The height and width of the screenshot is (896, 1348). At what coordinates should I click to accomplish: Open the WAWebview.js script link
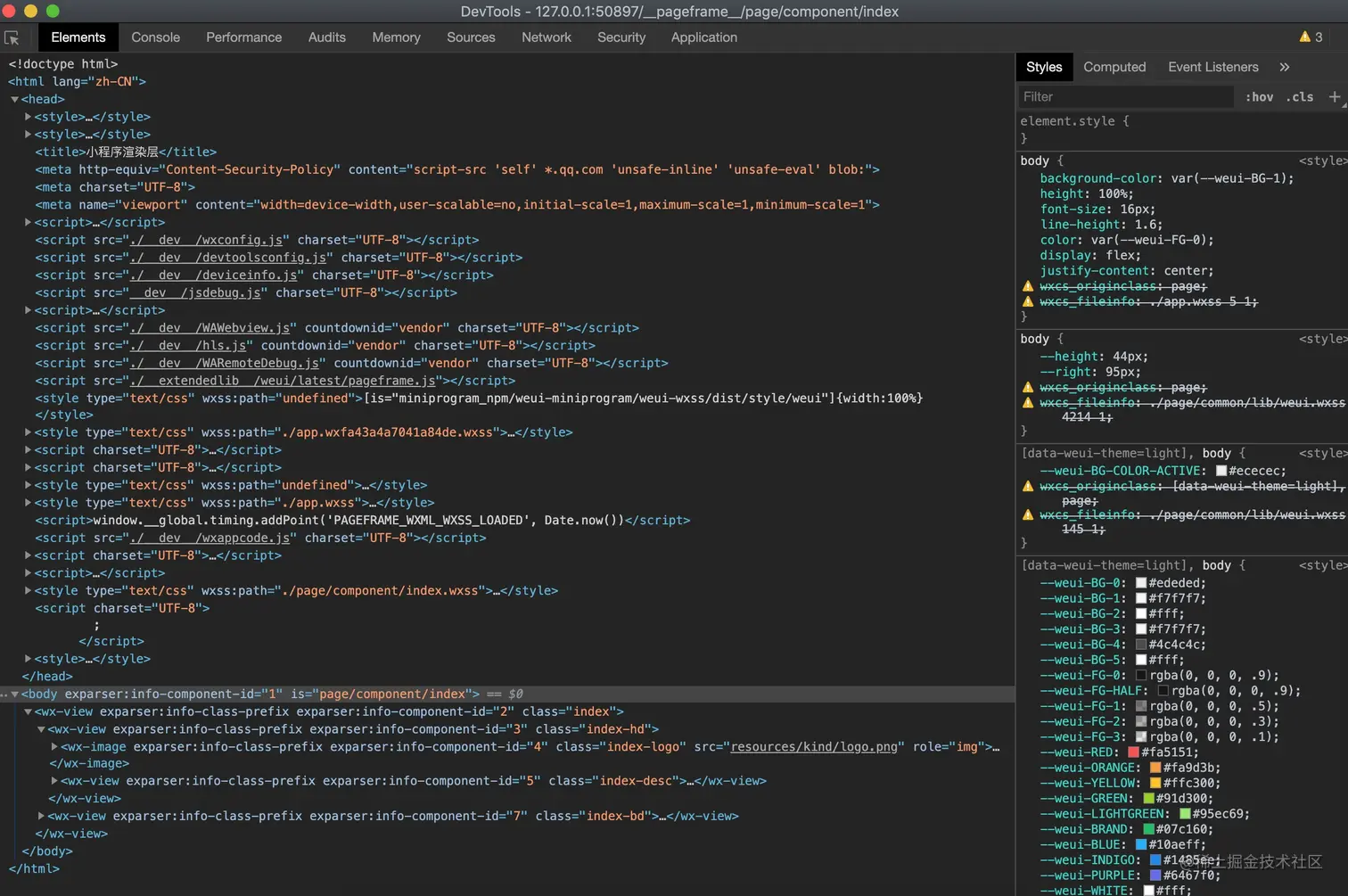(210, 328)
